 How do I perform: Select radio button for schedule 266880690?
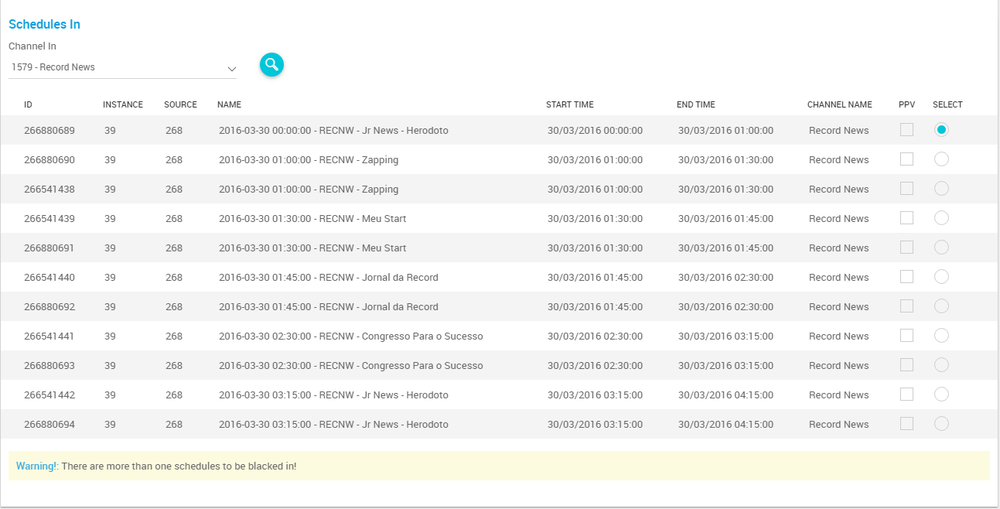tap(941, 159)
